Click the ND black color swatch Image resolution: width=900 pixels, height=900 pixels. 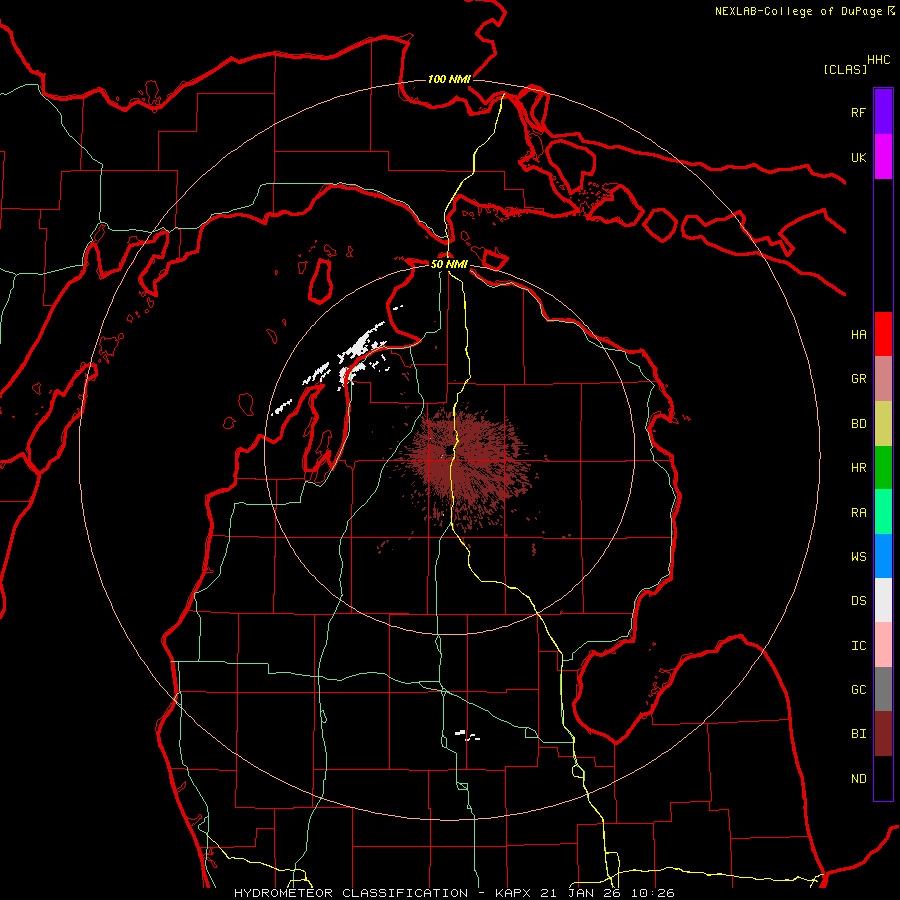pyautogui.click(x=883, y=778)
